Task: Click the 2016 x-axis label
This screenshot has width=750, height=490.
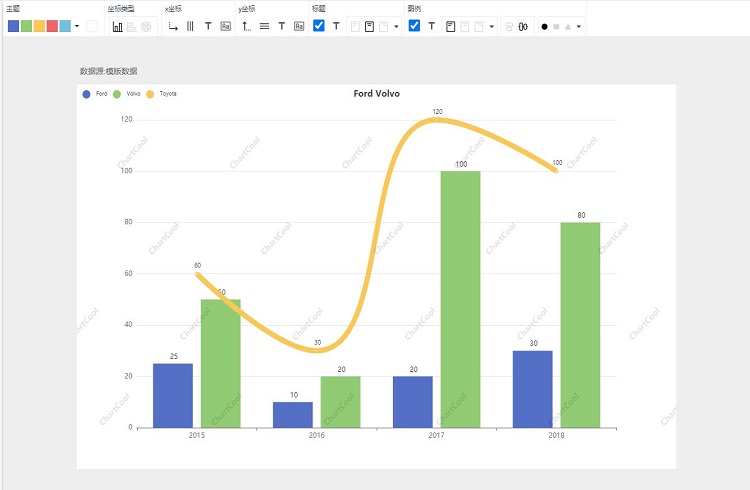Action: click(x=317, y=435)
